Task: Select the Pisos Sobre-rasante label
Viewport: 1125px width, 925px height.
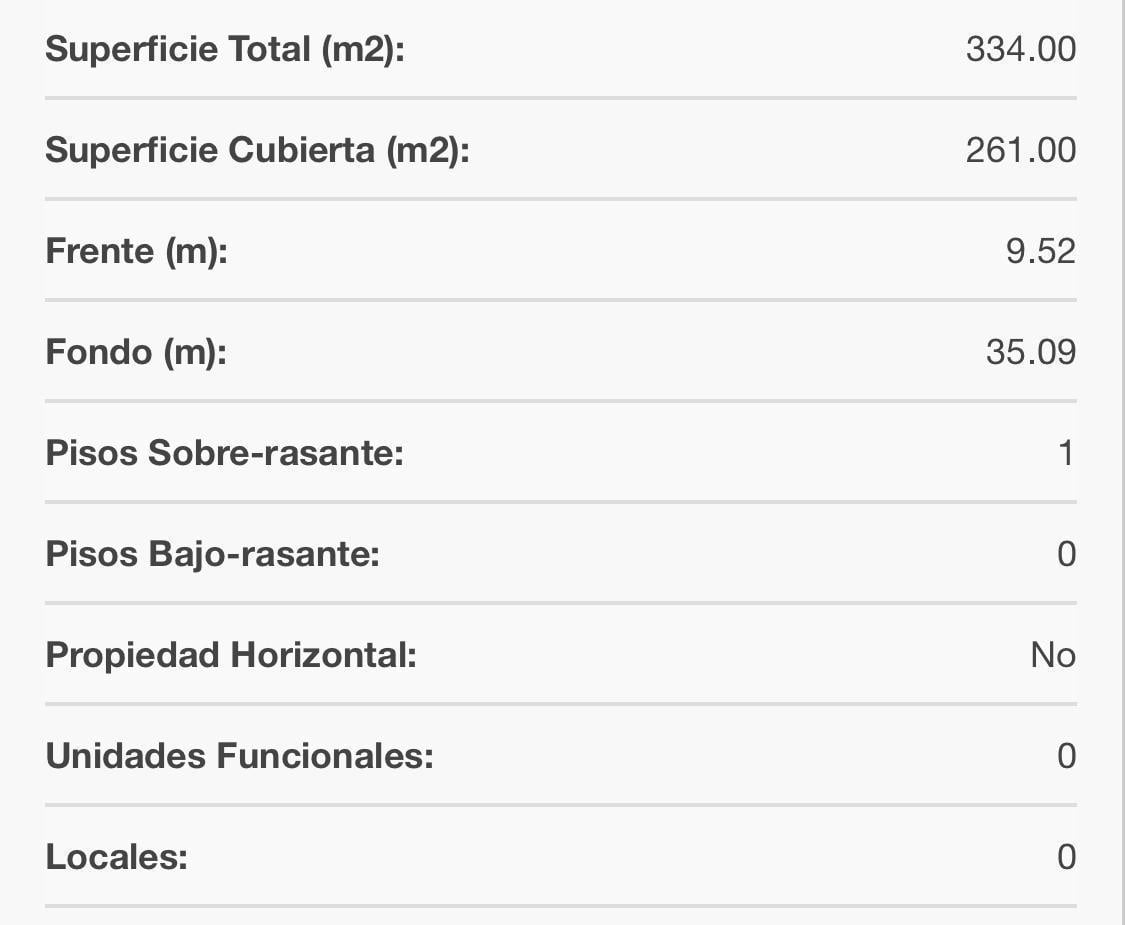Action: click(225, 453)
